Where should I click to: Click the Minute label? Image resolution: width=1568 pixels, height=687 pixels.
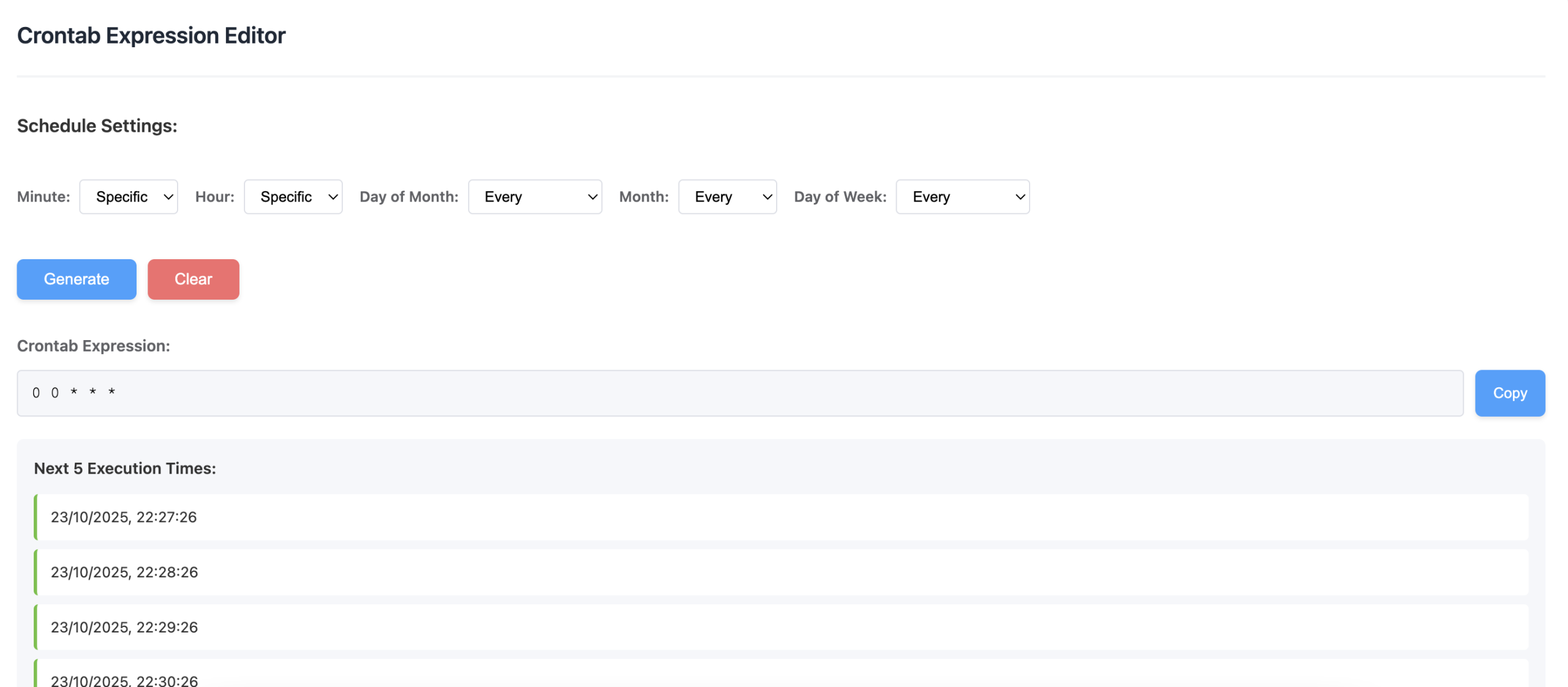click(x=43, y=197)
